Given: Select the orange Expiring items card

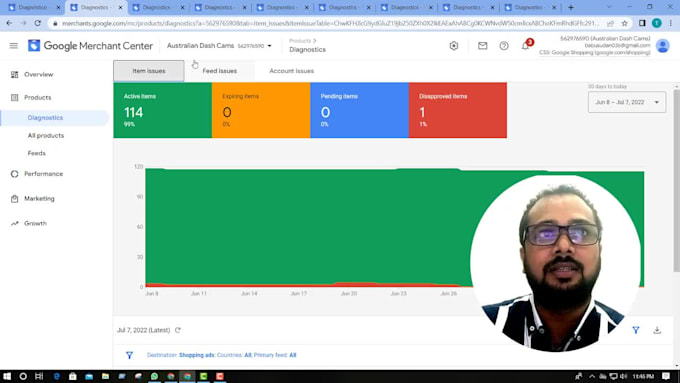Looking at the screenshot, I should coord(261,110).
